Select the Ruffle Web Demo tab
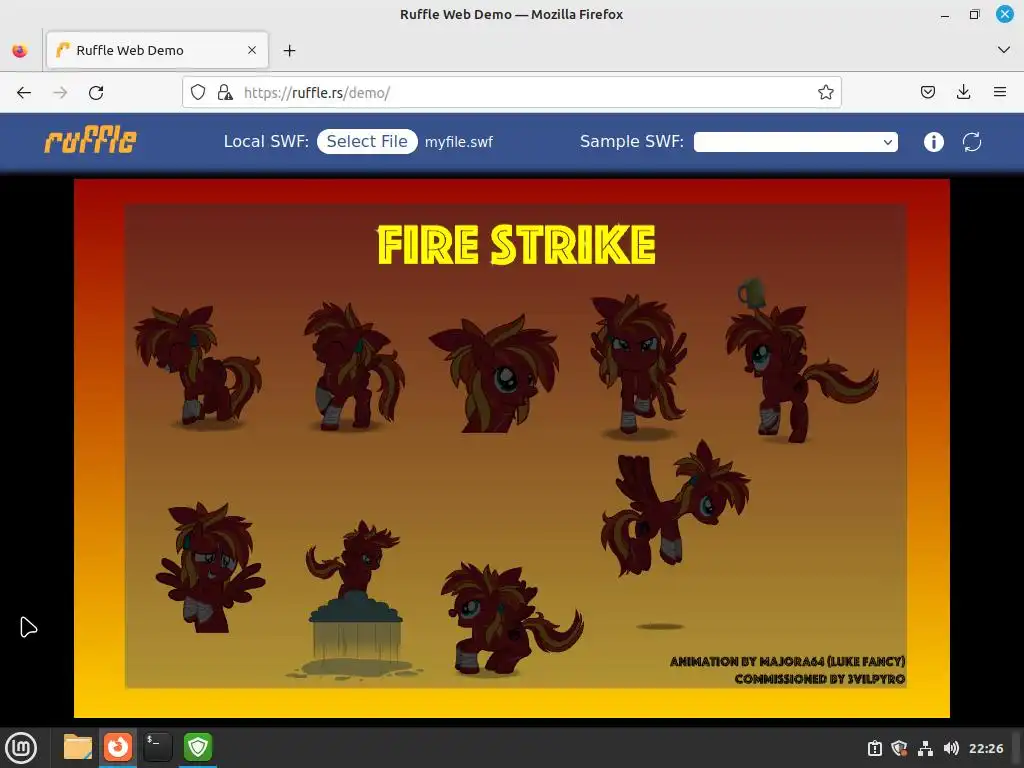 click(157, 50)
